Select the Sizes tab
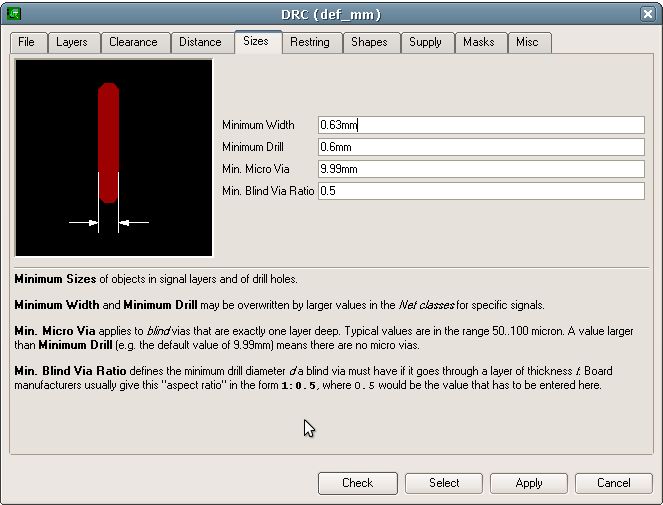 (x=258, y=41)
